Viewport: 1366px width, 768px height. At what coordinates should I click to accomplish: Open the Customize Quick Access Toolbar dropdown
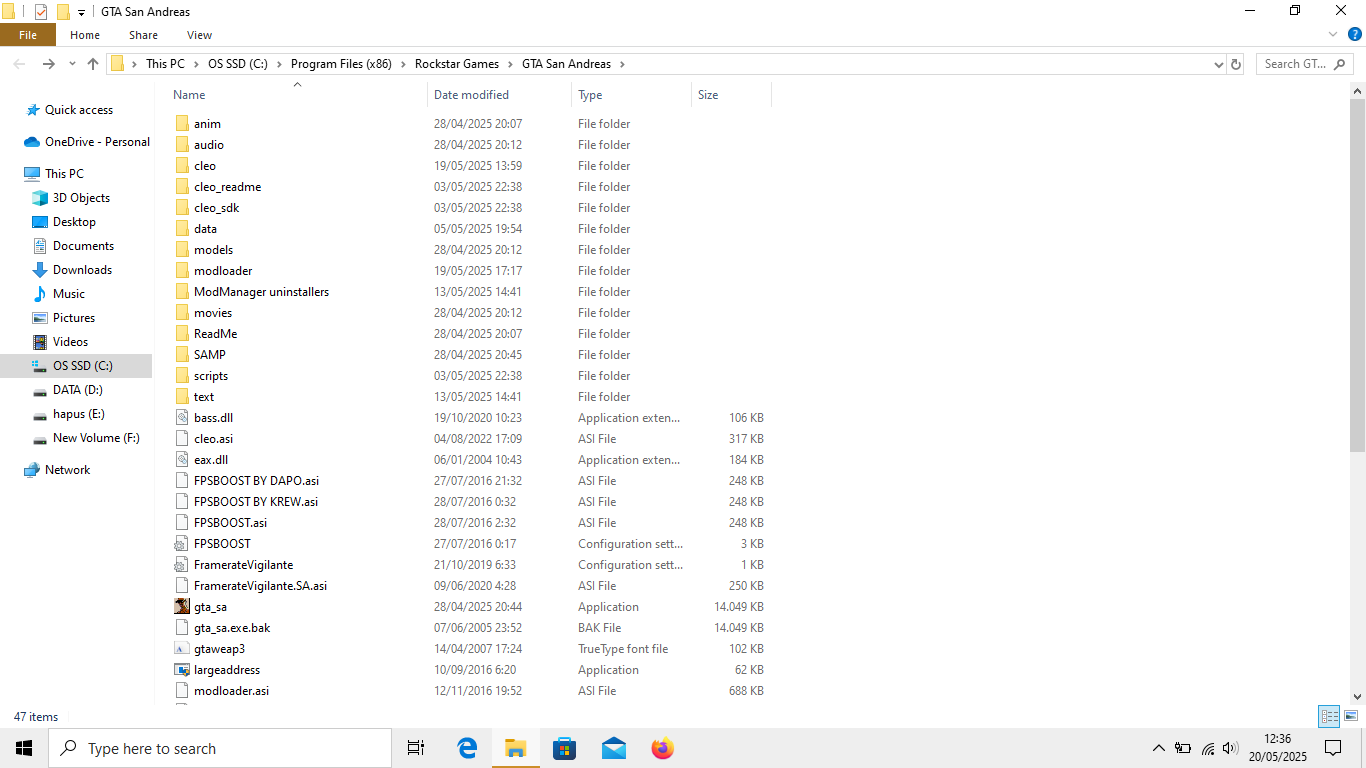(x=81, y=12)
